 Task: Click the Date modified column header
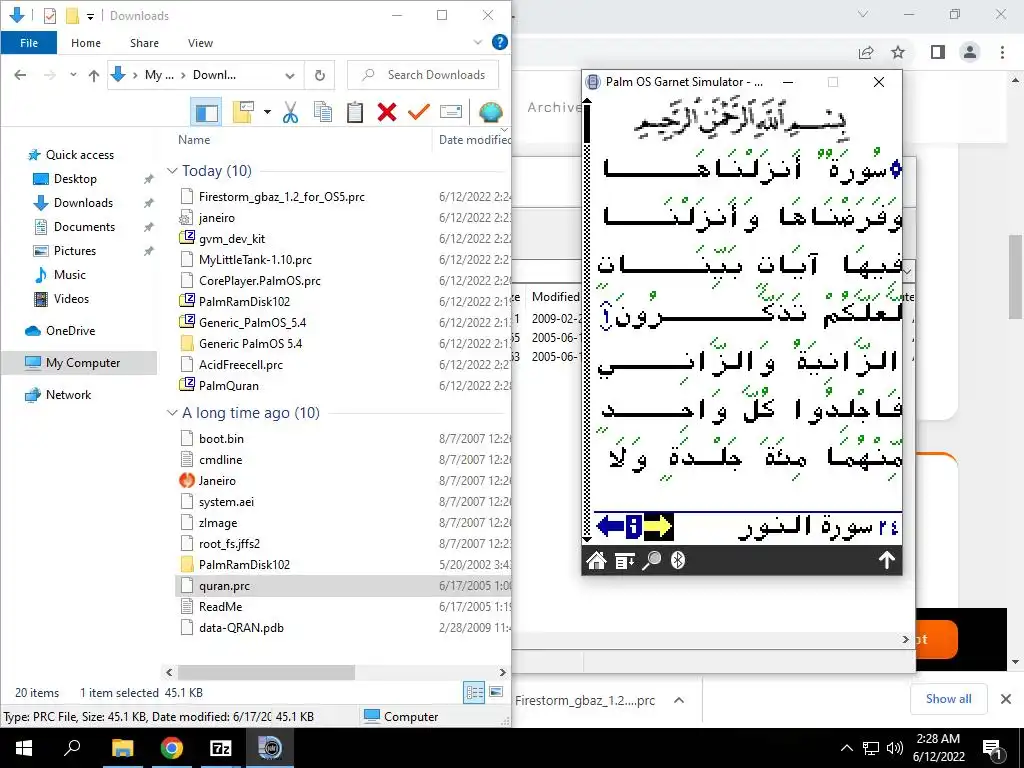[x=474, y=140]
